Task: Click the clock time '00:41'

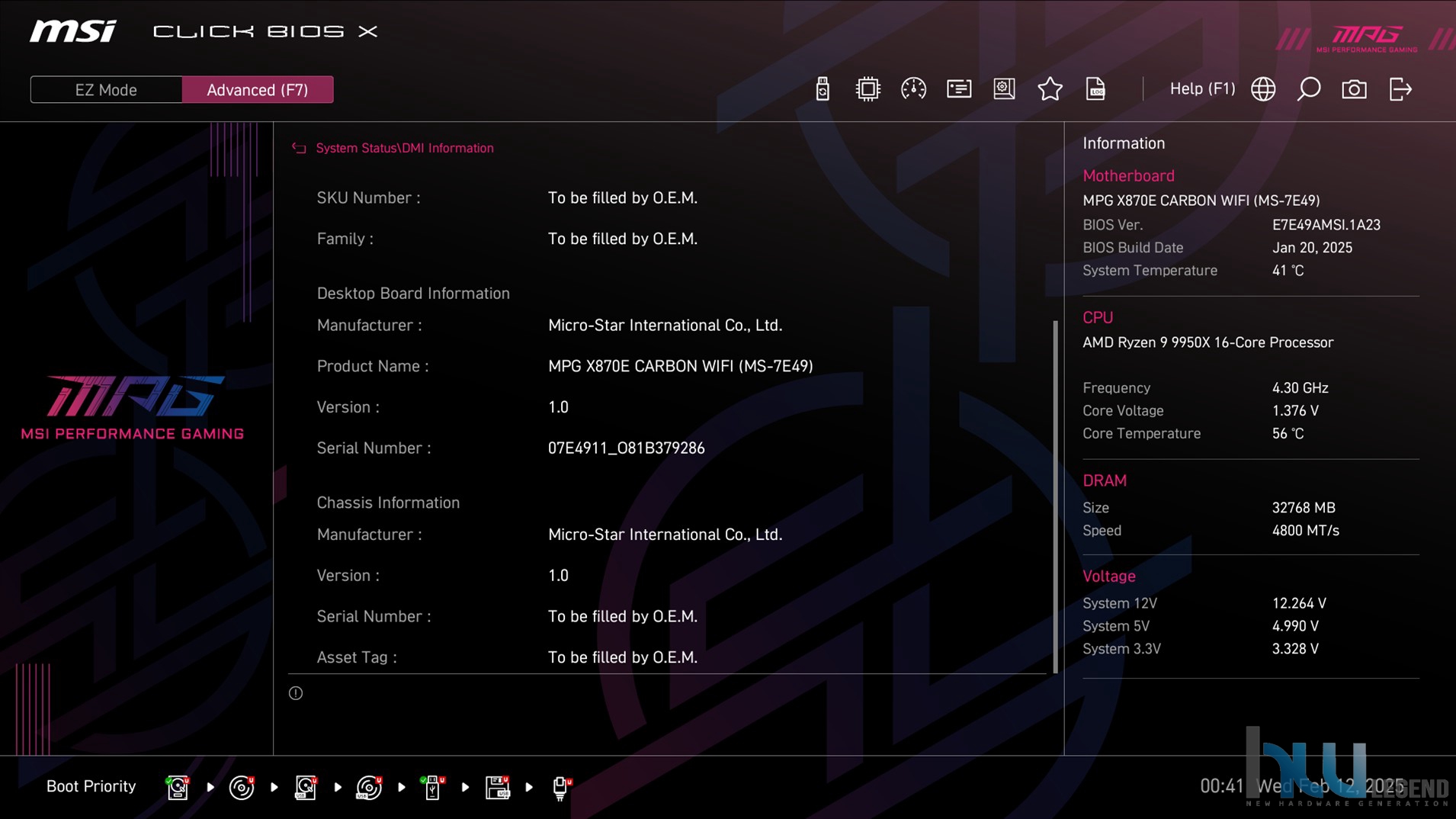Action: pyautogui.click(x=1221, y=786)
